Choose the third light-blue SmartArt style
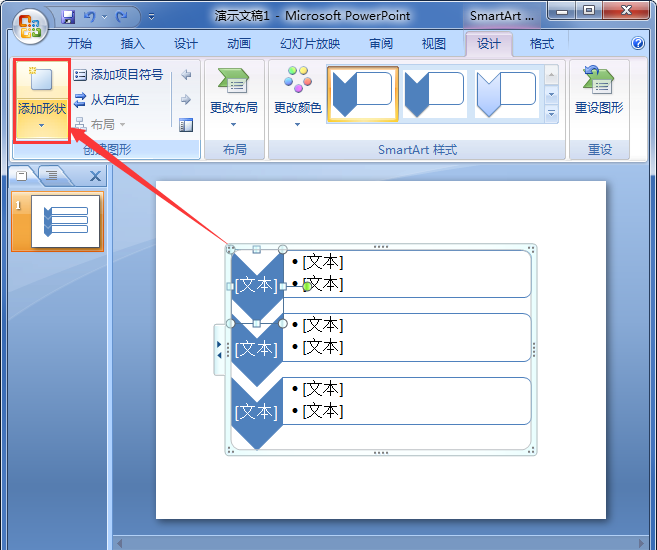Viewport: 657px width, 550px height. click(x=507, y=94)
